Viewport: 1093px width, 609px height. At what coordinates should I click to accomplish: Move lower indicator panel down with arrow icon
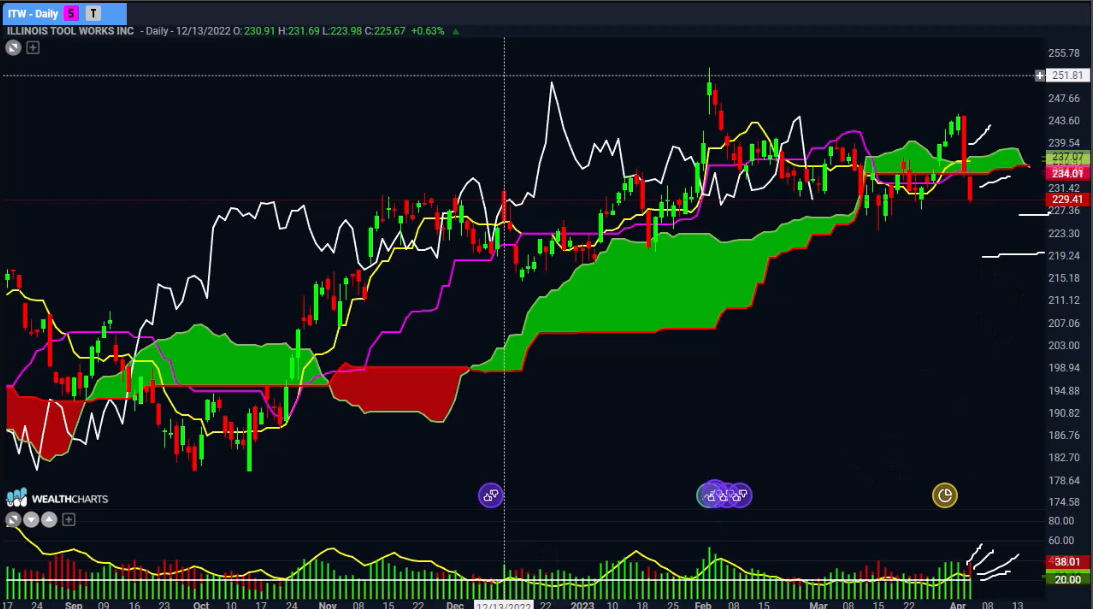[31, 519]
